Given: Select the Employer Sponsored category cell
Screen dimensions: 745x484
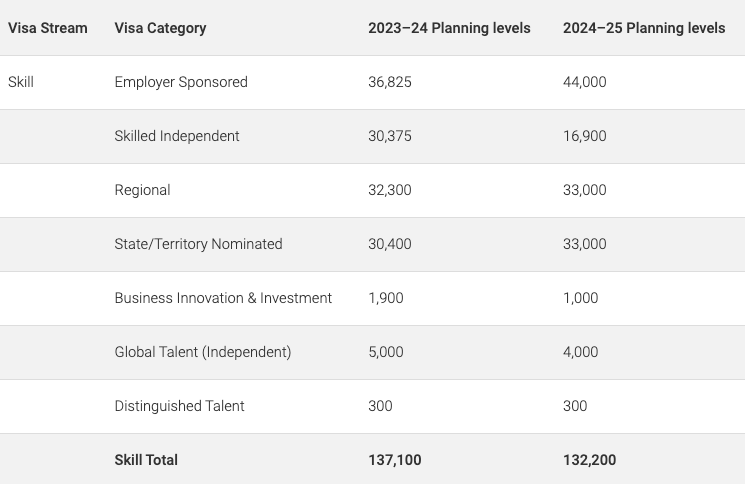Looking at the screenshot, I should (x=181, y=82).
